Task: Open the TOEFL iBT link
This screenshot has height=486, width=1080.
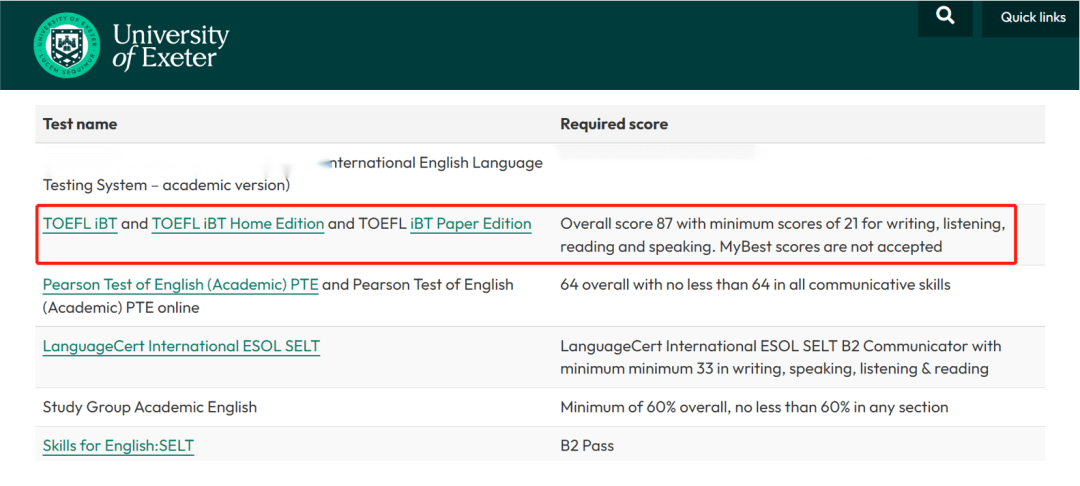Action: pyautogui.click(x=80, y=224)
